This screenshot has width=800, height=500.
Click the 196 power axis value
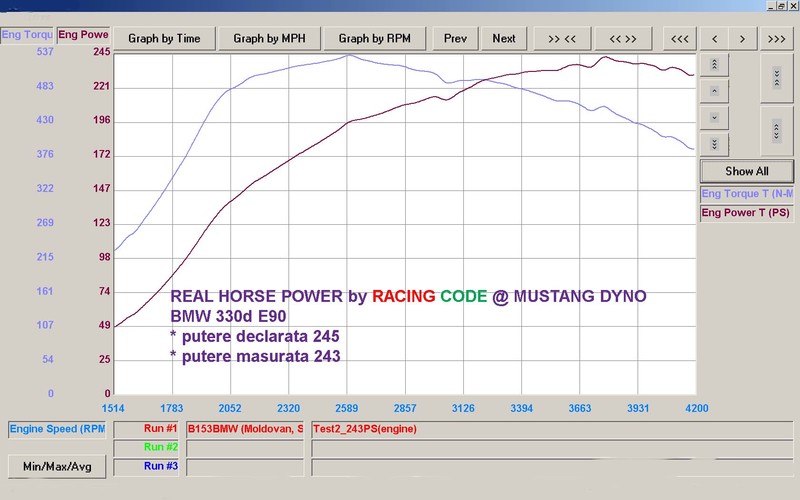102,120
